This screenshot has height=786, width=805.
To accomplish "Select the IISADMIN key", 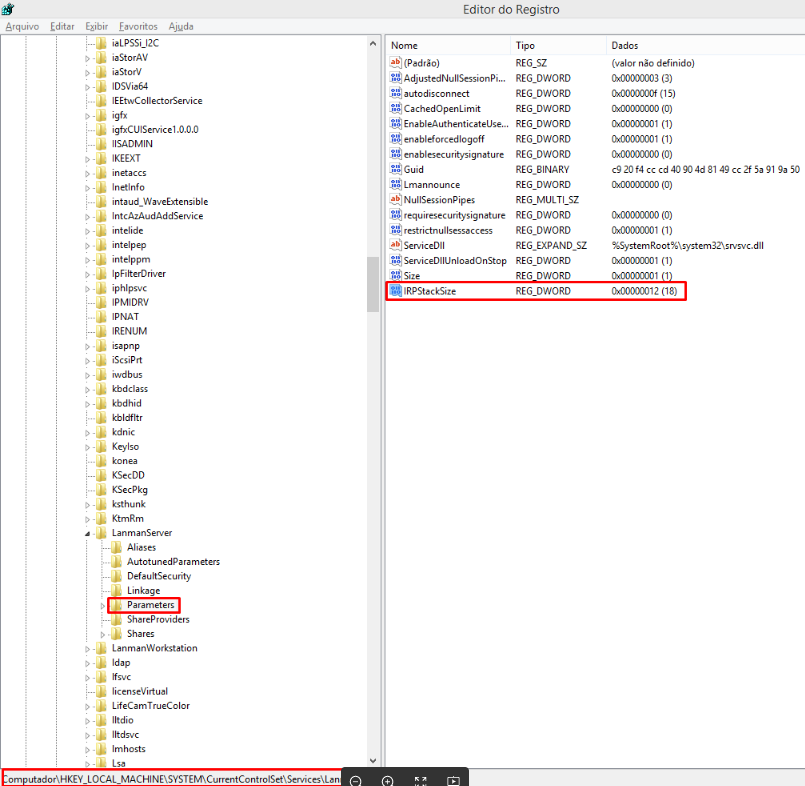I will tap(132, 144).
